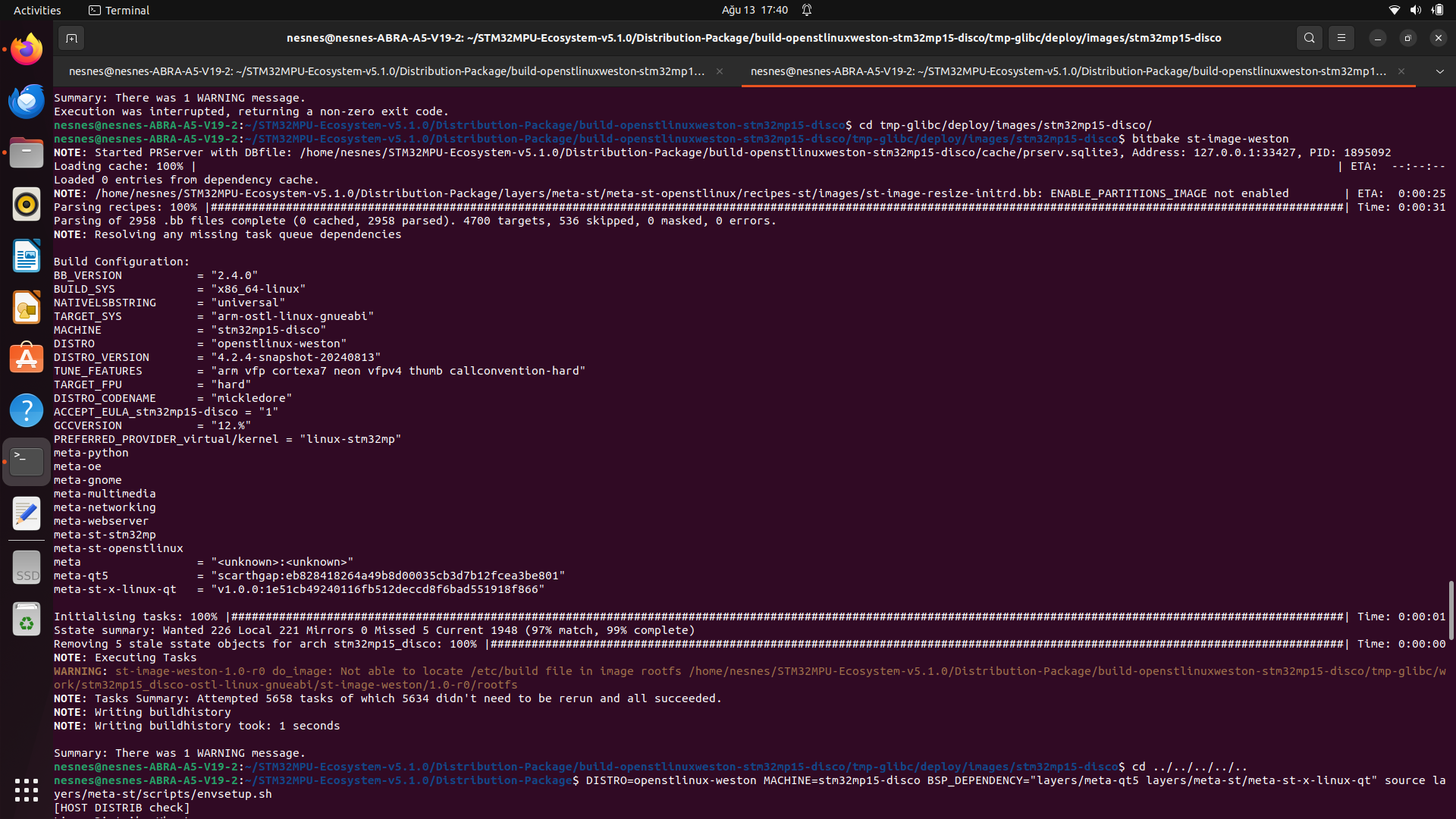Switch to the first terminal tab
The image size is (1456, 819).
coord(387,71)
